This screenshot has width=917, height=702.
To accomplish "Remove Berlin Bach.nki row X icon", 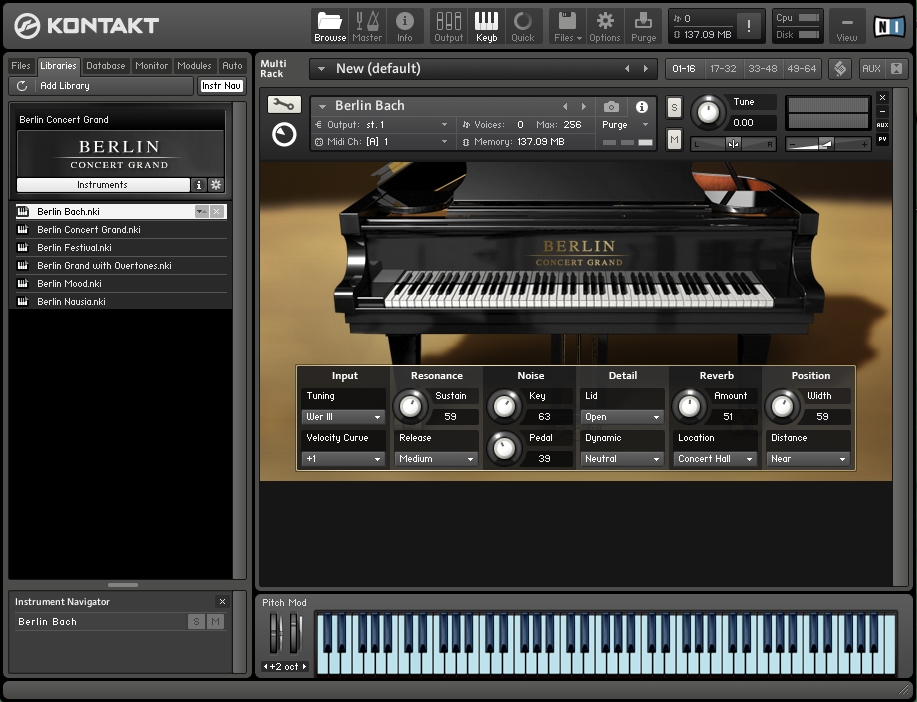I will click(x=216, y=212).
